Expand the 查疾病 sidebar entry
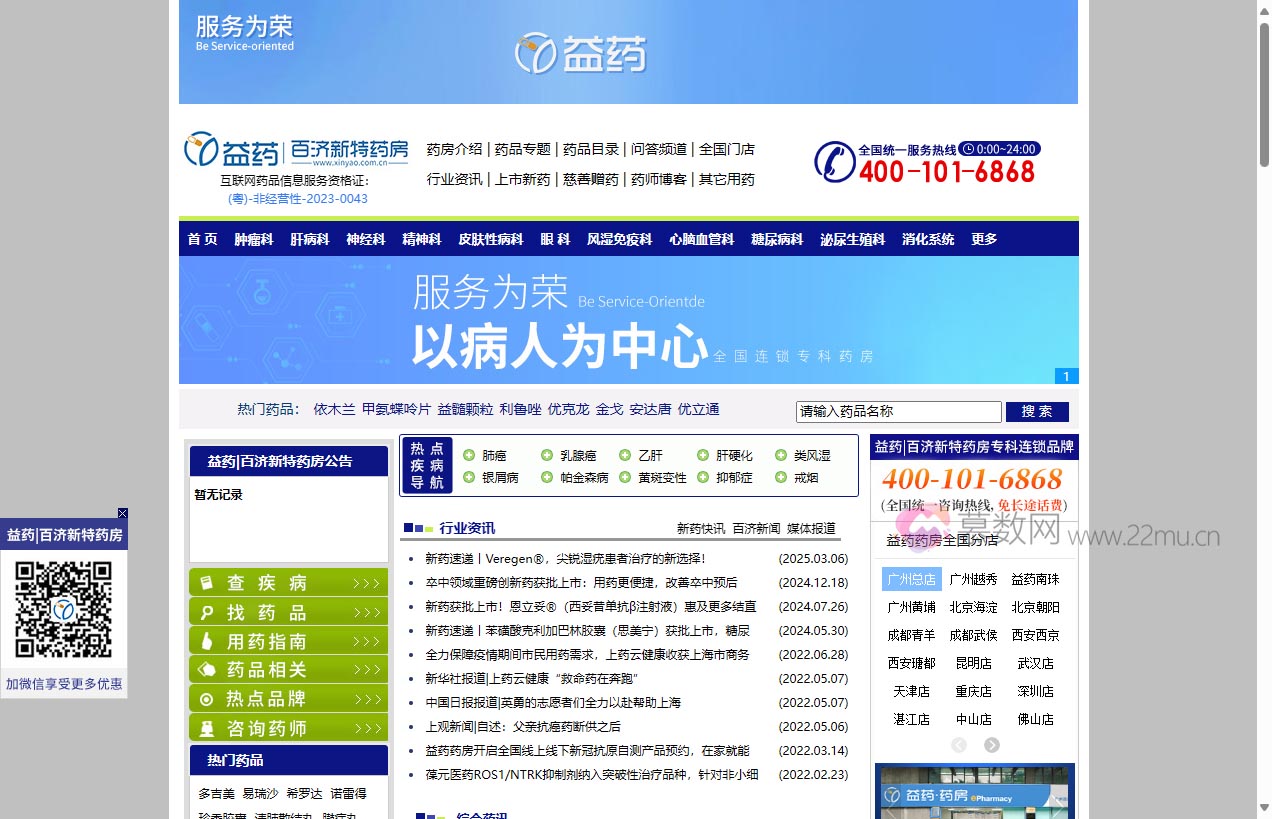This screenshot has width=1272, height=819. 288,583
